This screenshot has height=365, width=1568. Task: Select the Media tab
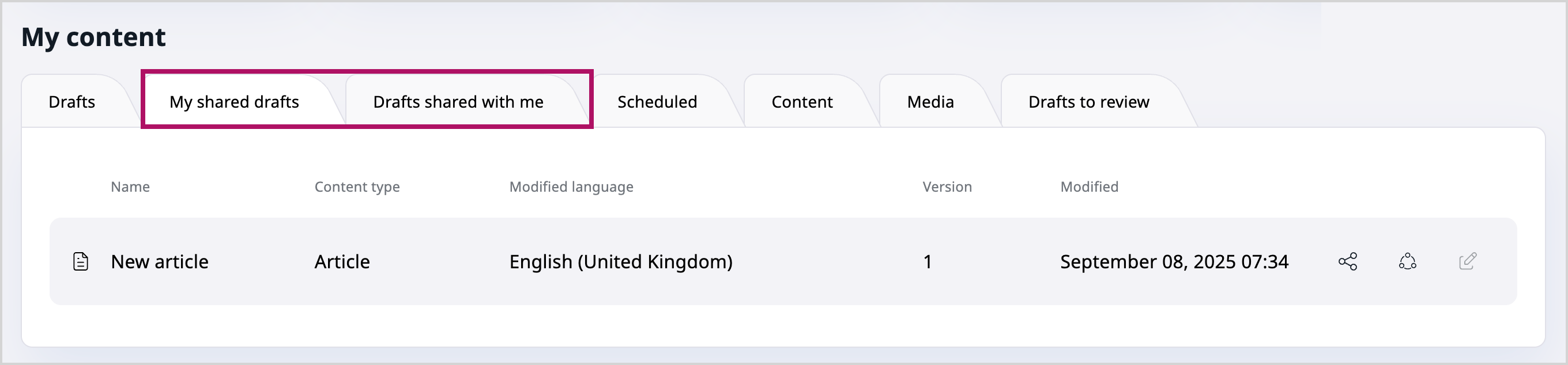(x=929, y=101)
